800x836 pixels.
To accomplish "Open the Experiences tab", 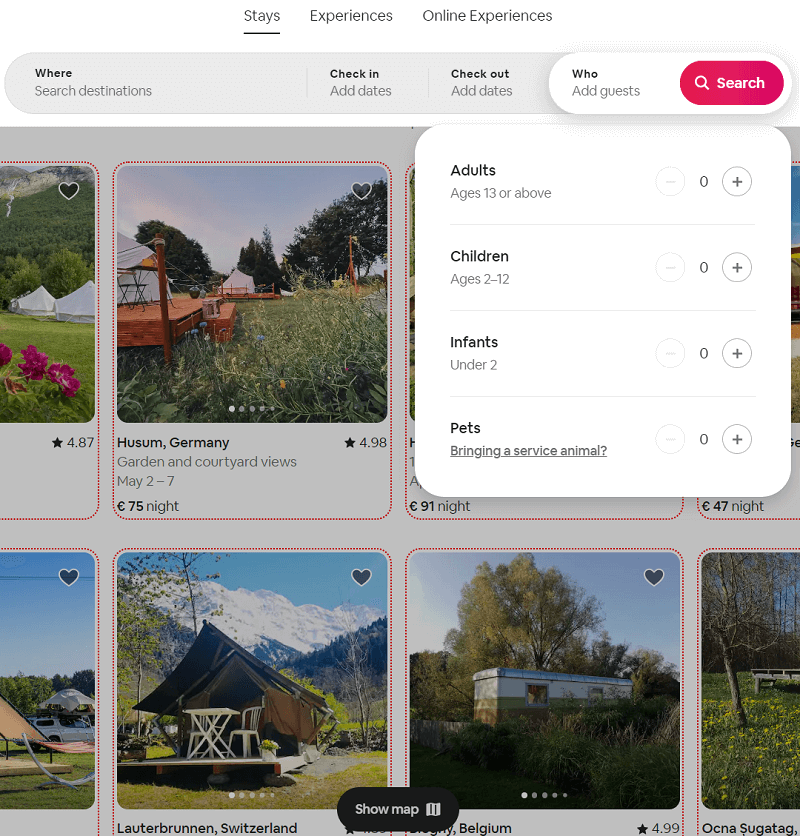I will pyautogui.click(x=351, y=16).
